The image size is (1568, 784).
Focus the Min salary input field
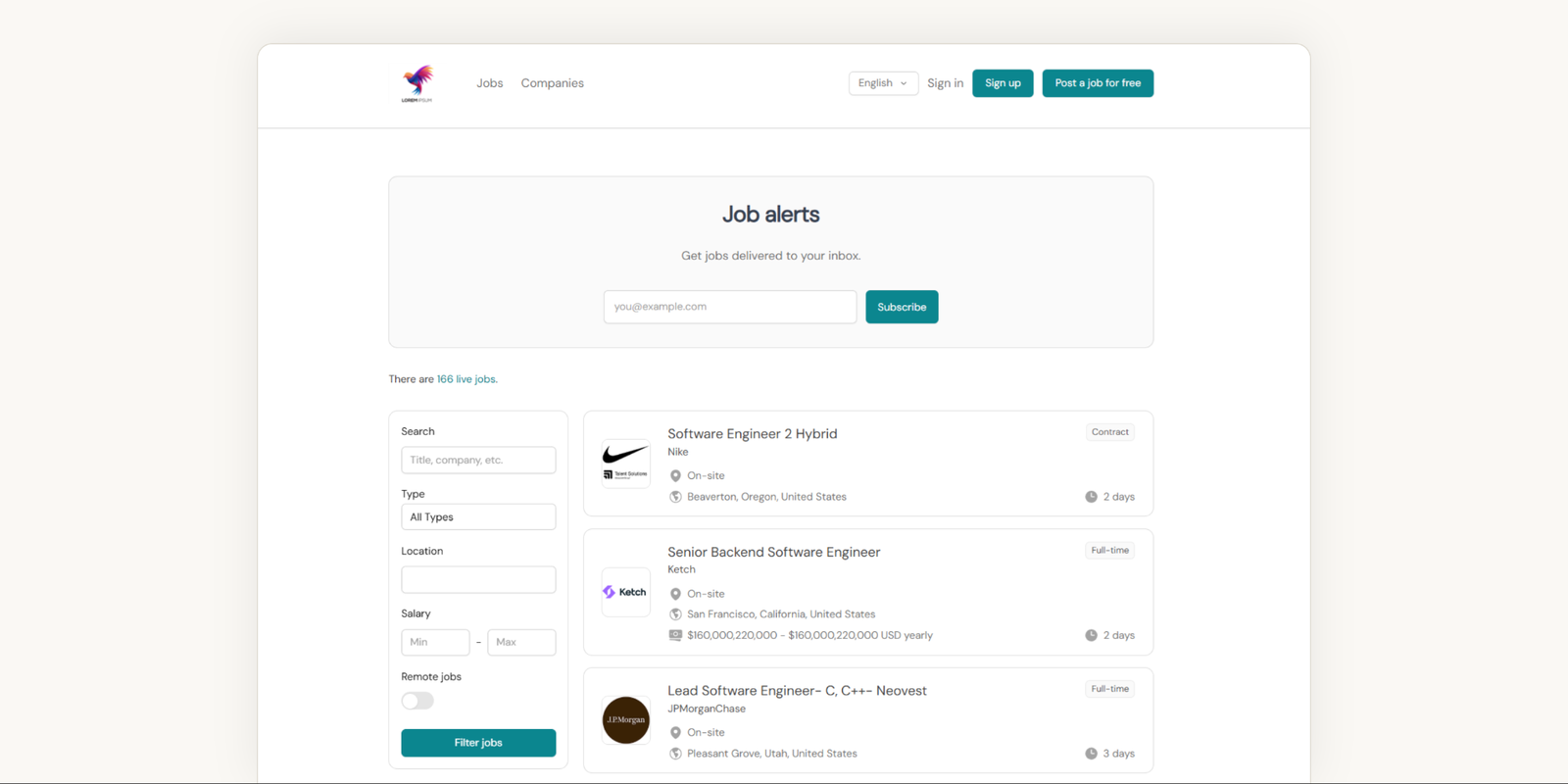tap(435, 642)
